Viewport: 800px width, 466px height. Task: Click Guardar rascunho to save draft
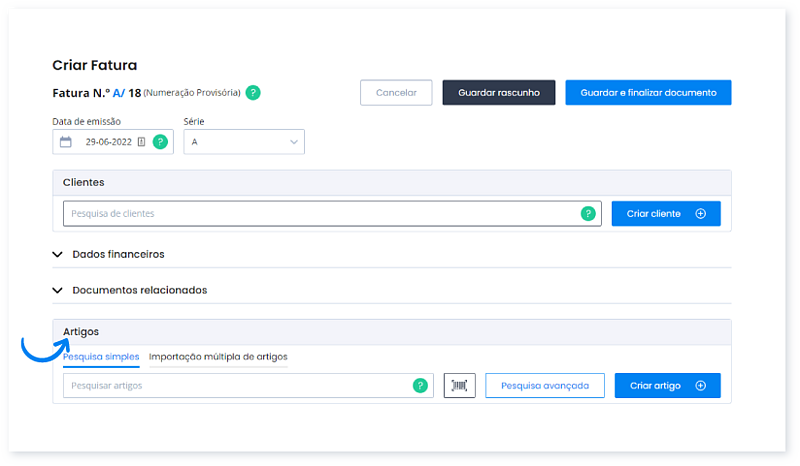pos(498,93)
